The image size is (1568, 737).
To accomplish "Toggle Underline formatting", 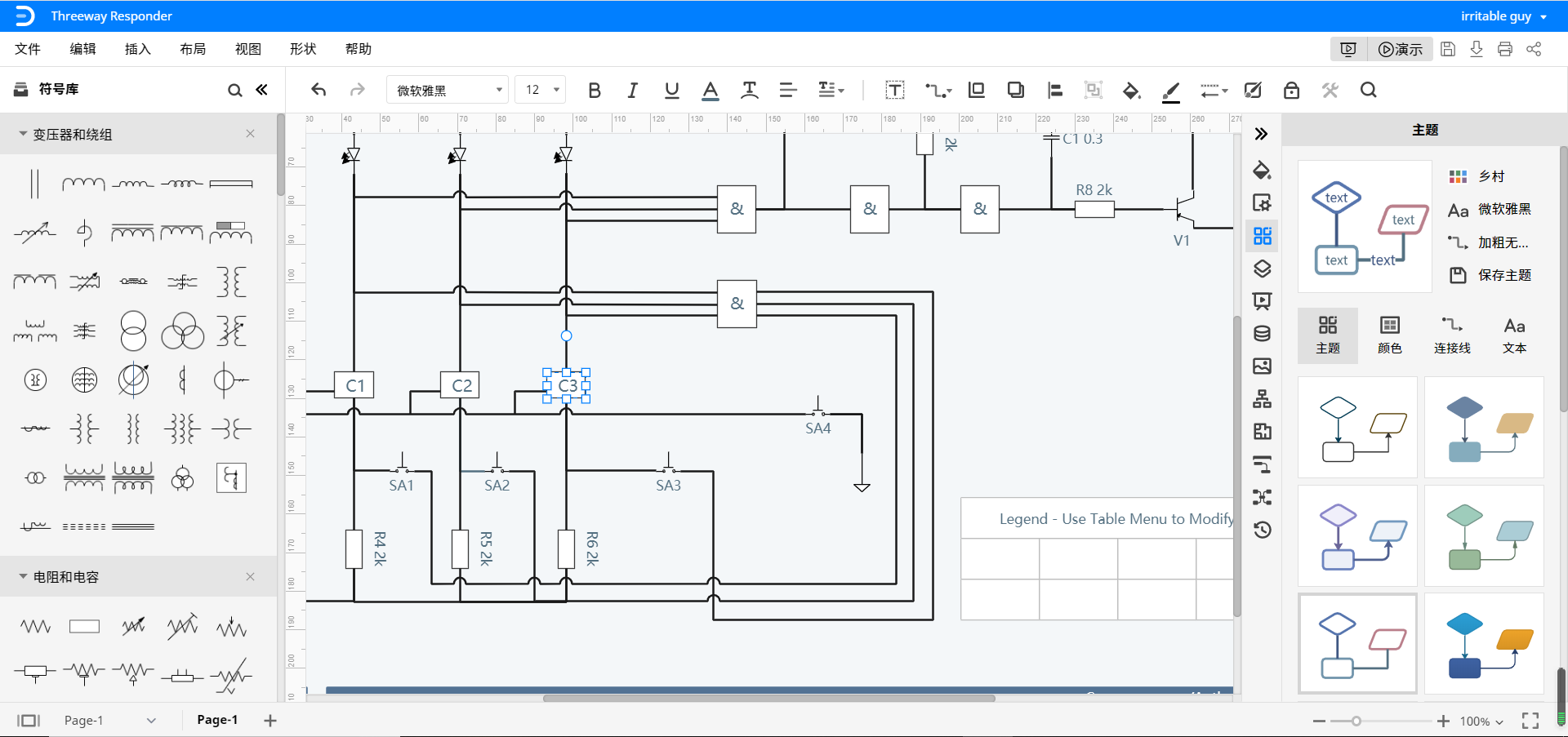I will point(671,90).
